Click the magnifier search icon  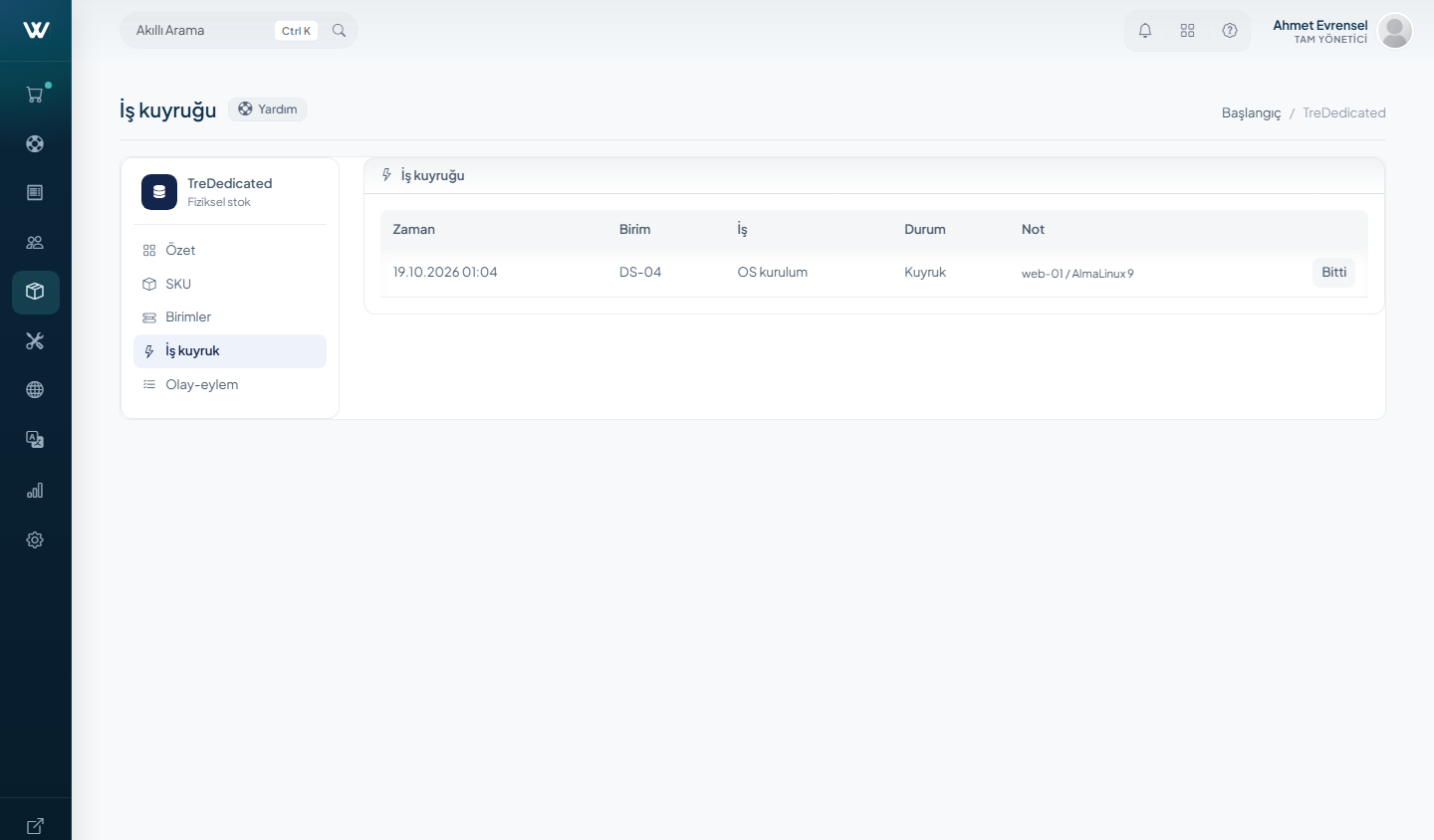339,31
